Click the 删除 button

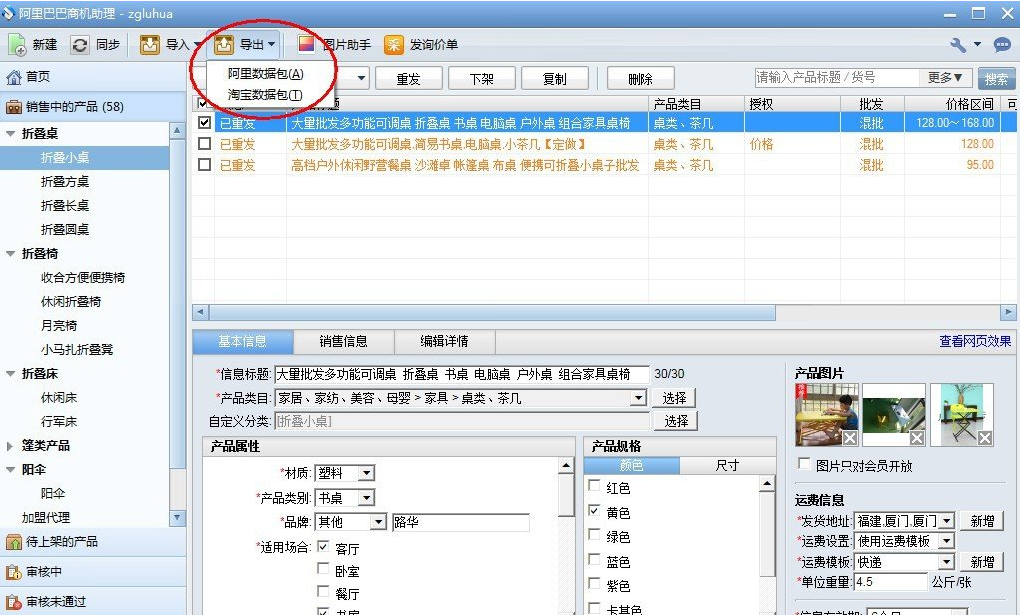coord(640,79)
